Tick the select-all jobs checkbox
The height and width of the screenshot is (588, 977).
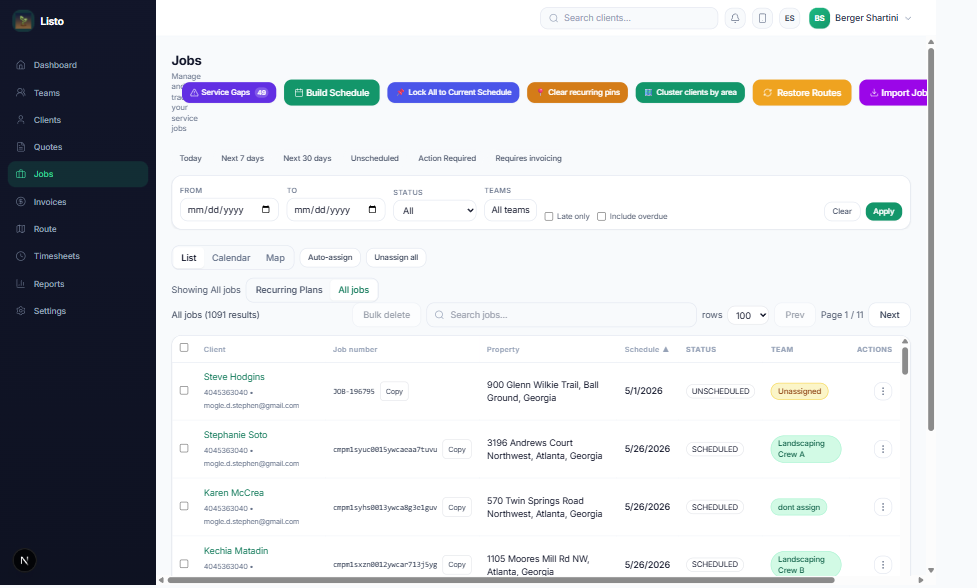tap(184, 348)
